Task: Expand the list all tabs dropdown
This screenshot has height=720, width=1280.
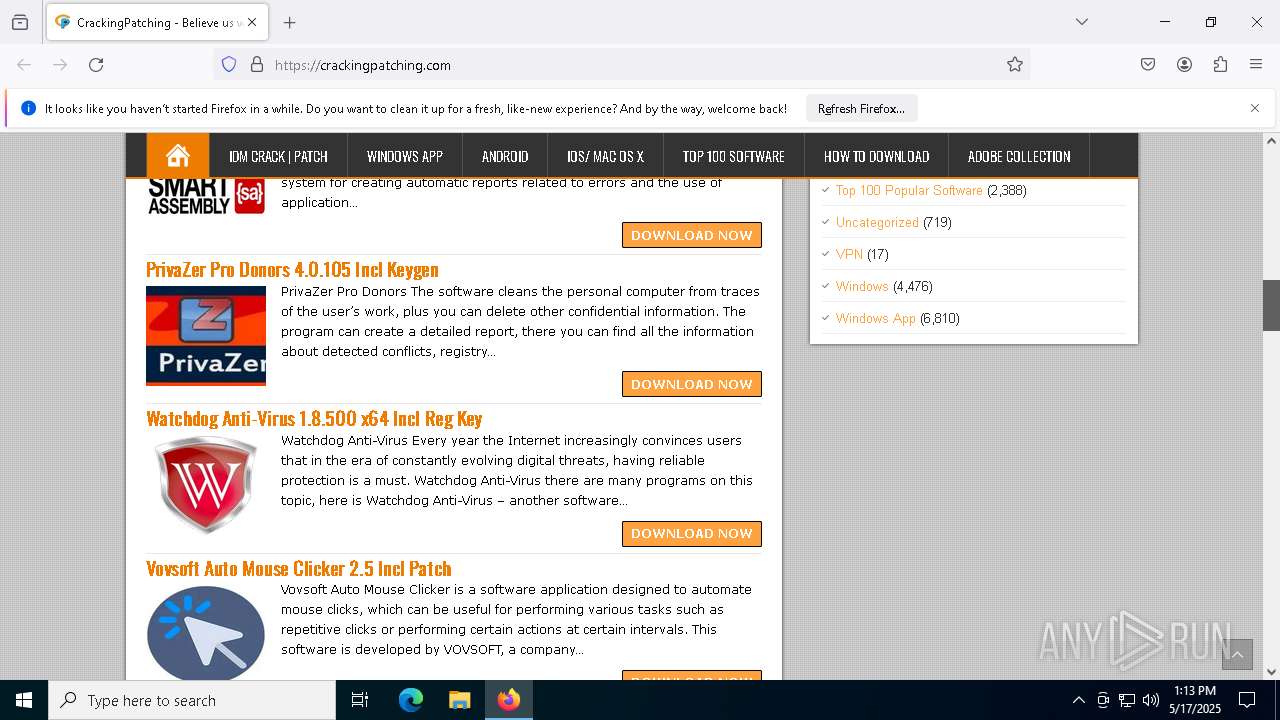Action: point(1082,22)
